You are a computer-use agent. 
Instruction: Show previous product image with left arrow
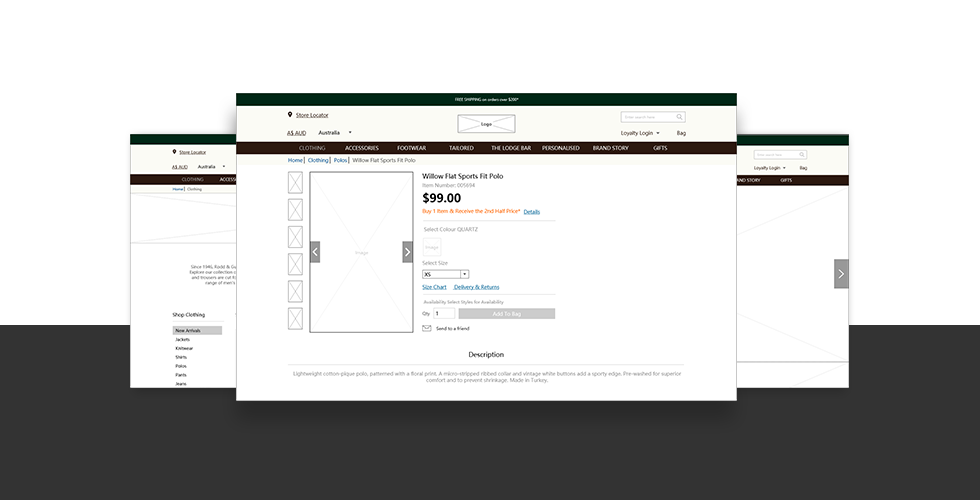click(x=315, y=252)
